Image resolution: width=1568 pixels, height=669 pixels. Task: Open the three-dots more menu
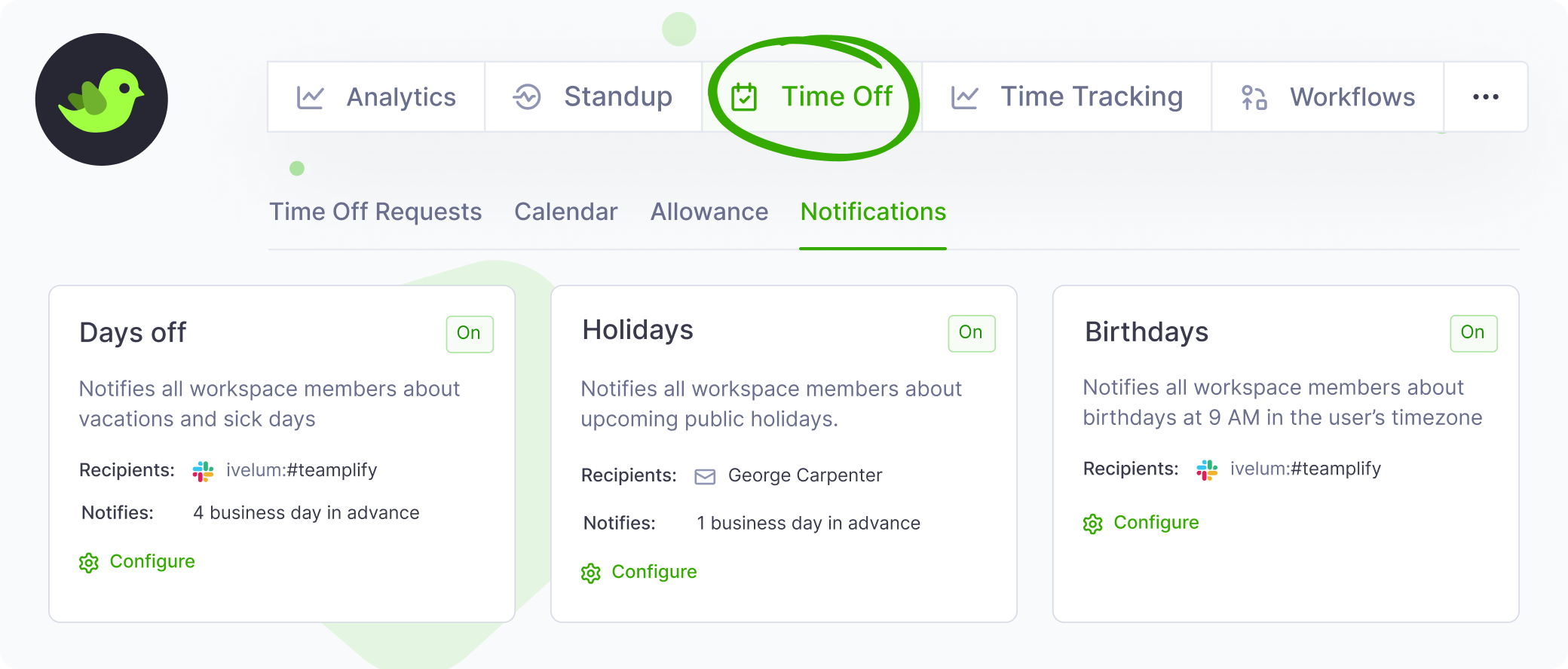click(x=1485, y=97)
